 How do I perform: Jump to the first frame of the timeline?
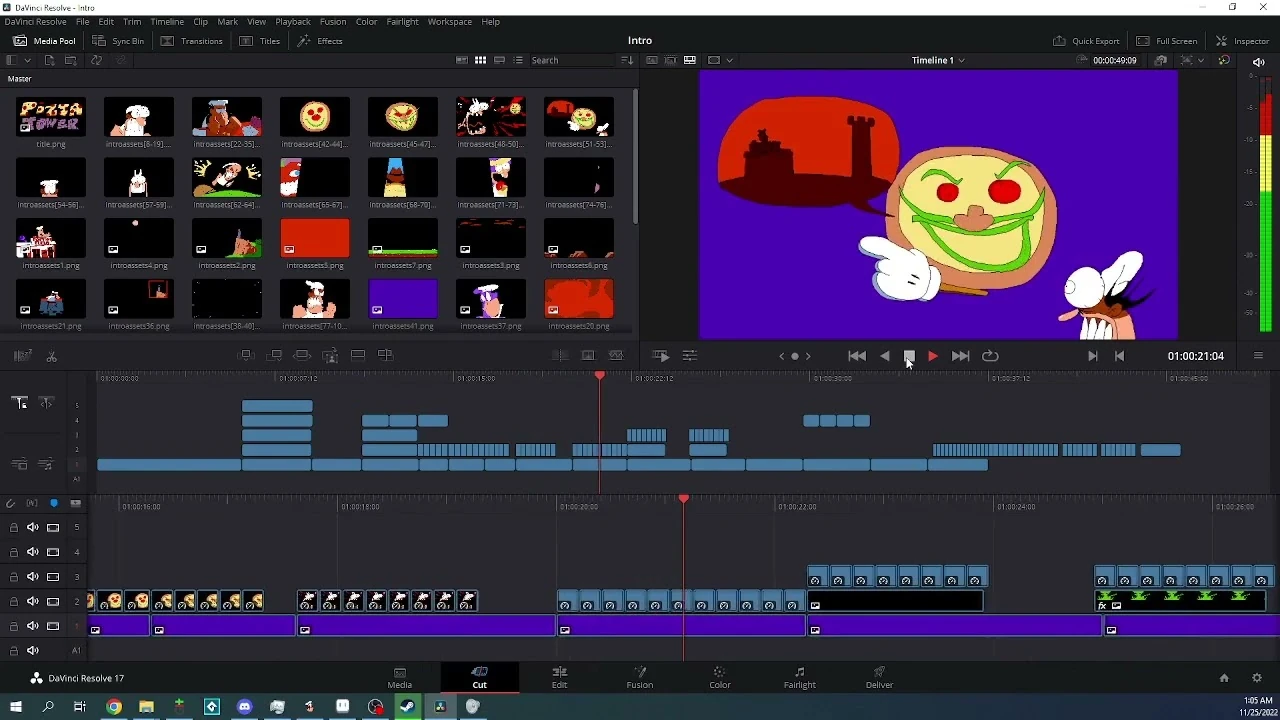tap(857, 356)
